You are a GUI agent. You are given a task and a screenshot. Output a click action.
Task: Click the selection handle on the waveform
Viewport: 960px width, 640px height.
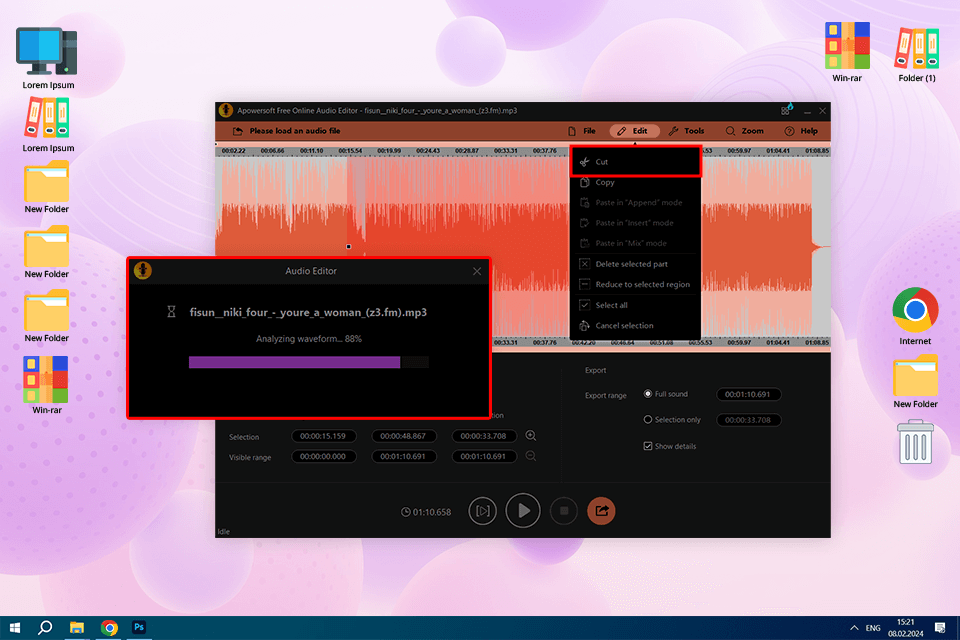(348, 246)
